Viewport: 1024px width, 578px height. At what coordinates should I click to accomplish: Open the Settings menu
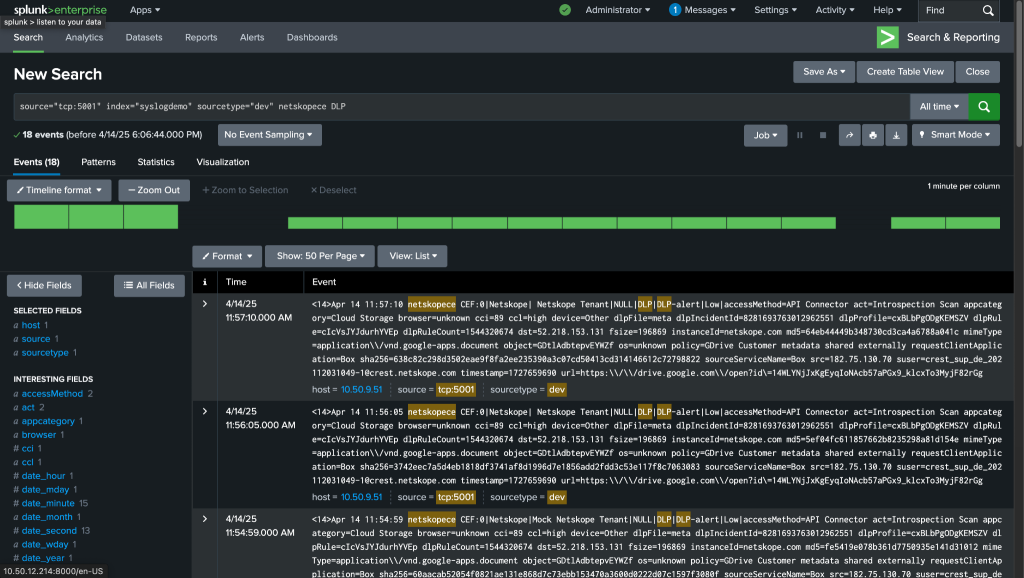pos(775,10)
